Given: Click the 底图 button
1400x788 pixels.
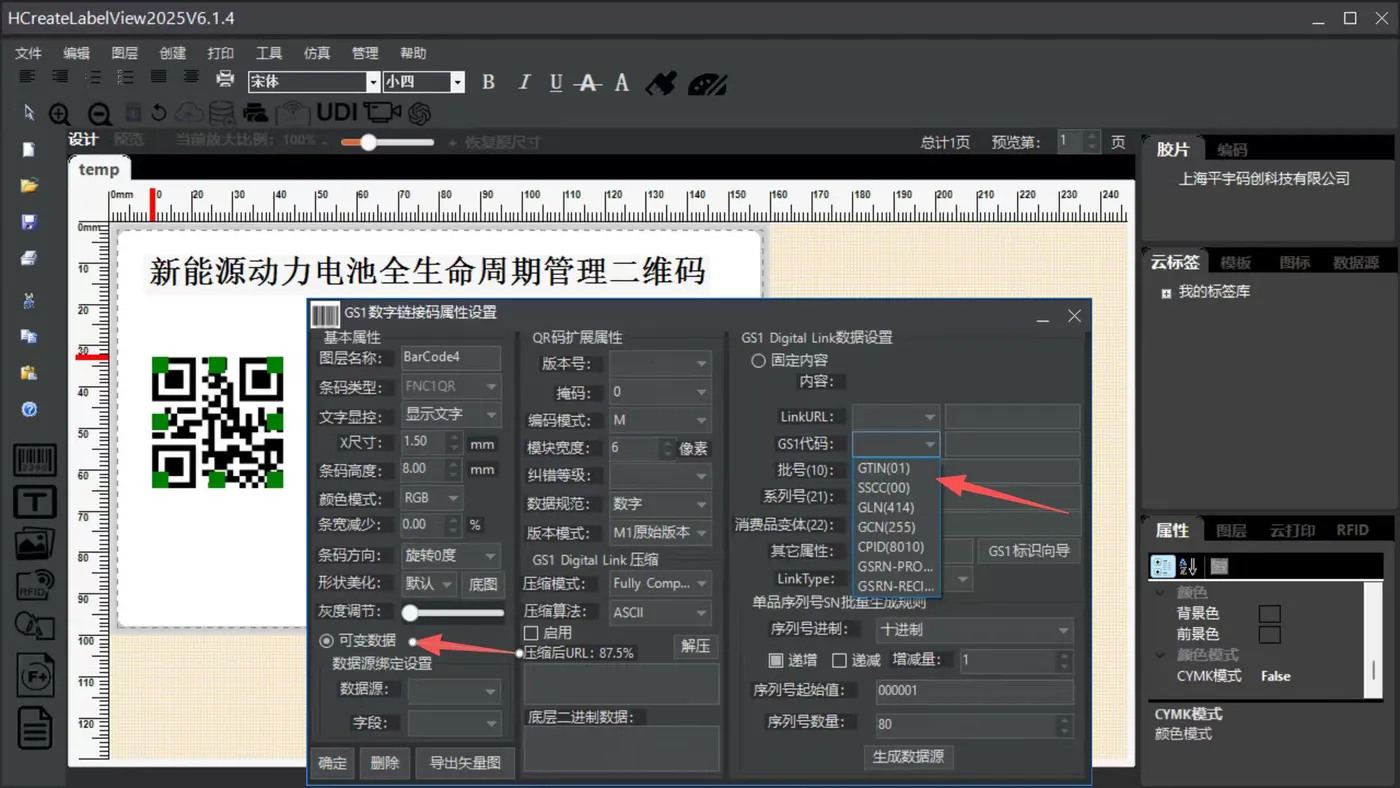Looking at the screenshot, I should [x=483, y=583].
